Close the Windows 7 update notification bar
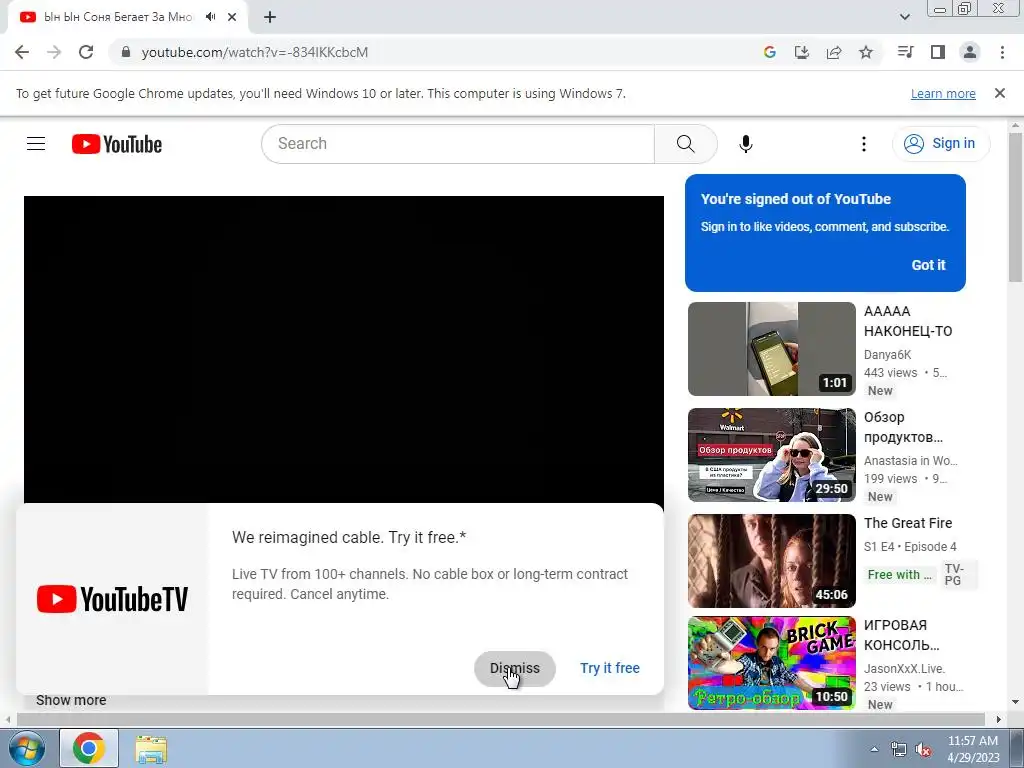This screenshot has height=768, width=1024. [x=1000, y=93]
